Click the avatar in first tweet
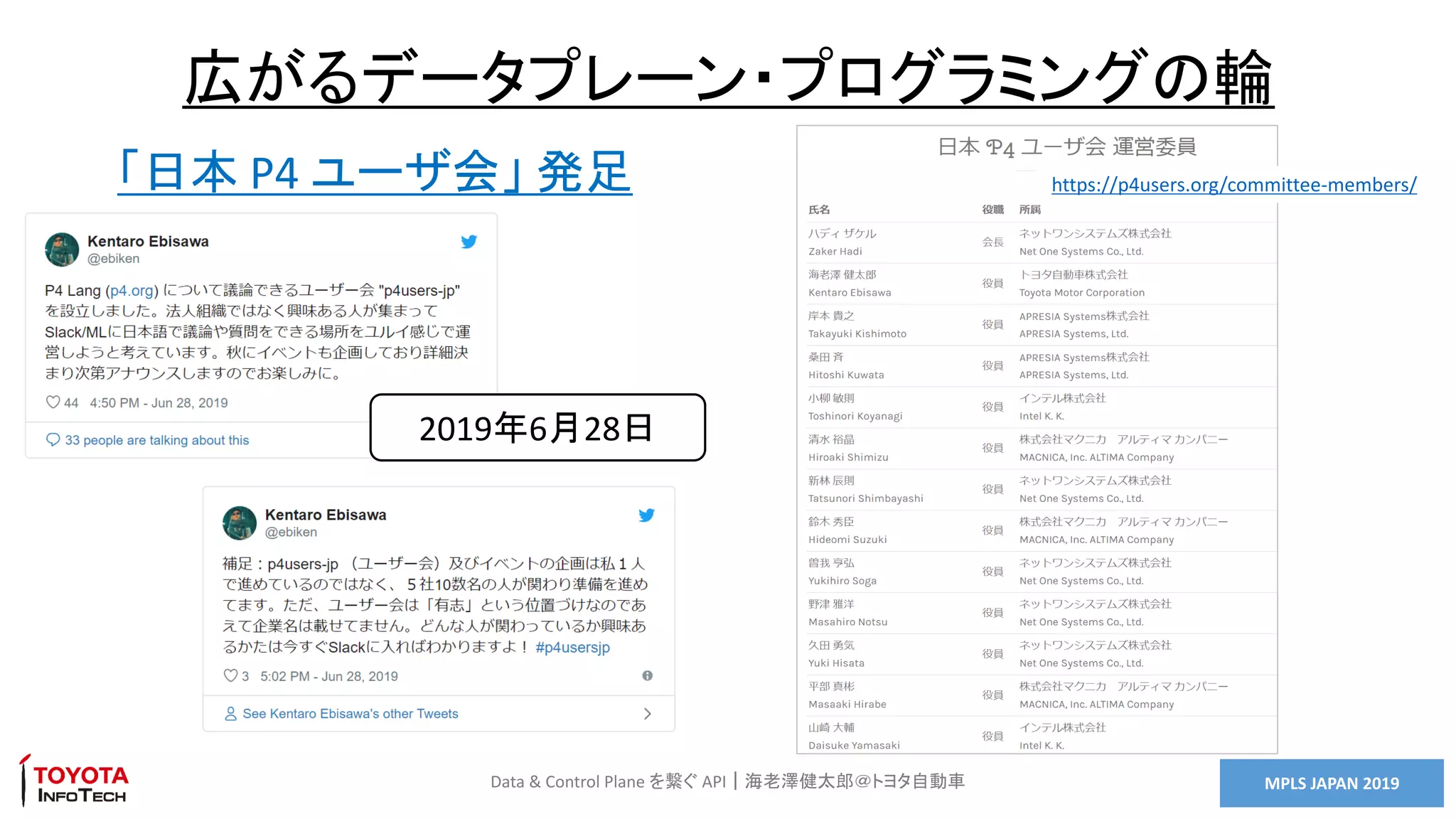This screenshot has height=819, width=1456. 62,250
